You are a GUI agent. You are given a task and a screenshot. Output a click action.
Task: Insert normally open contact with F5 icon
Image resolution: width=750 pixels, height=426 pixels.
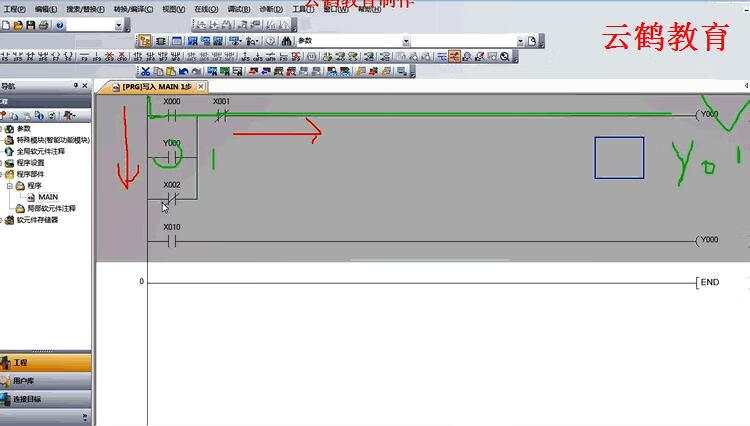[x=5, y=57]
